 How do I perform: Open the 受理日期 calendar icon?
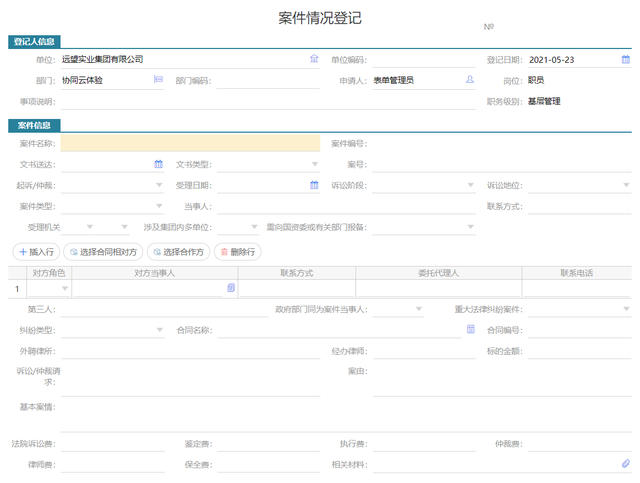(x=314, y=185)
